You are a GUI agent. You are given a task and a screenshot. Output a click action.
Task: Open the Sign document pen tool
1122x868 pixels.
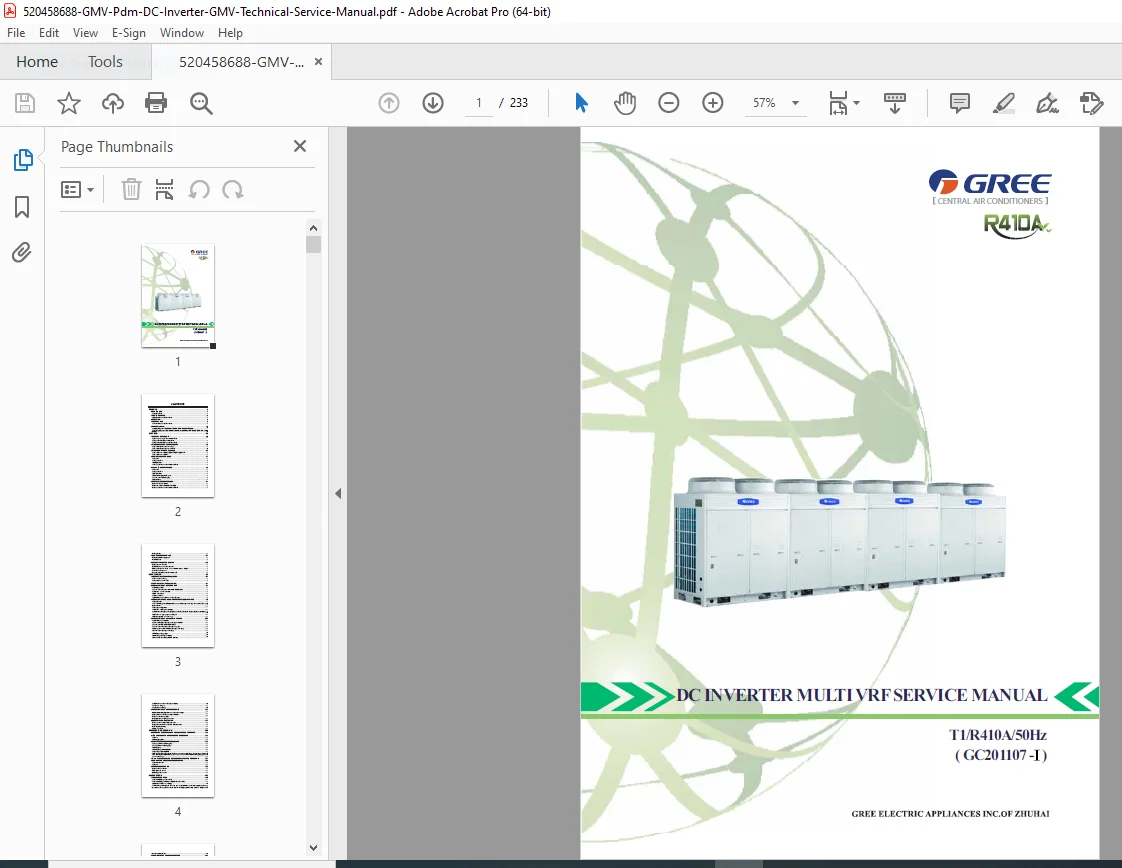point(1048,103)
